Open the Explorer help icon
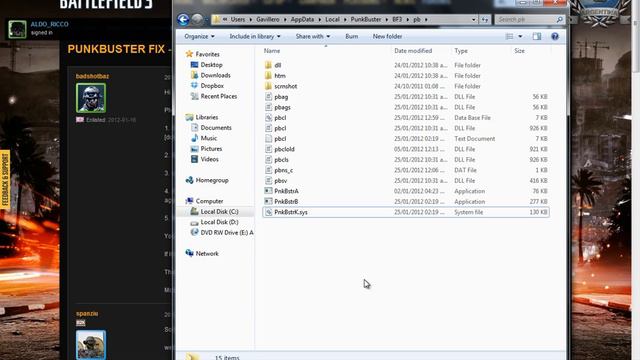Screen dimensions: 640x360 click(555, 36)
